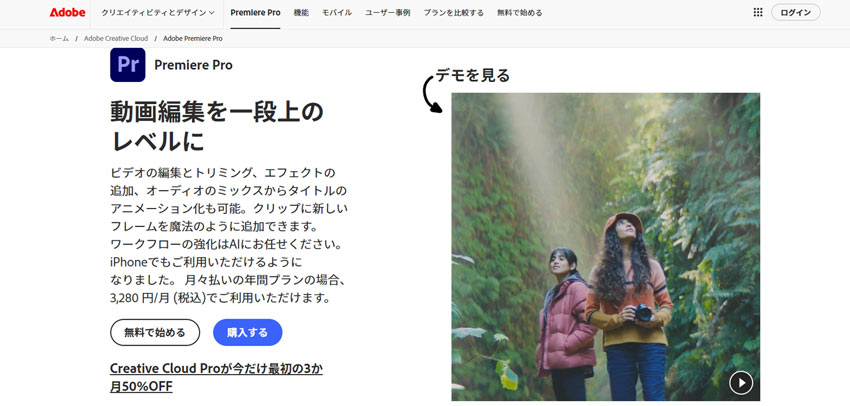
Task: Click the デモを見る label
Action: 473,75
